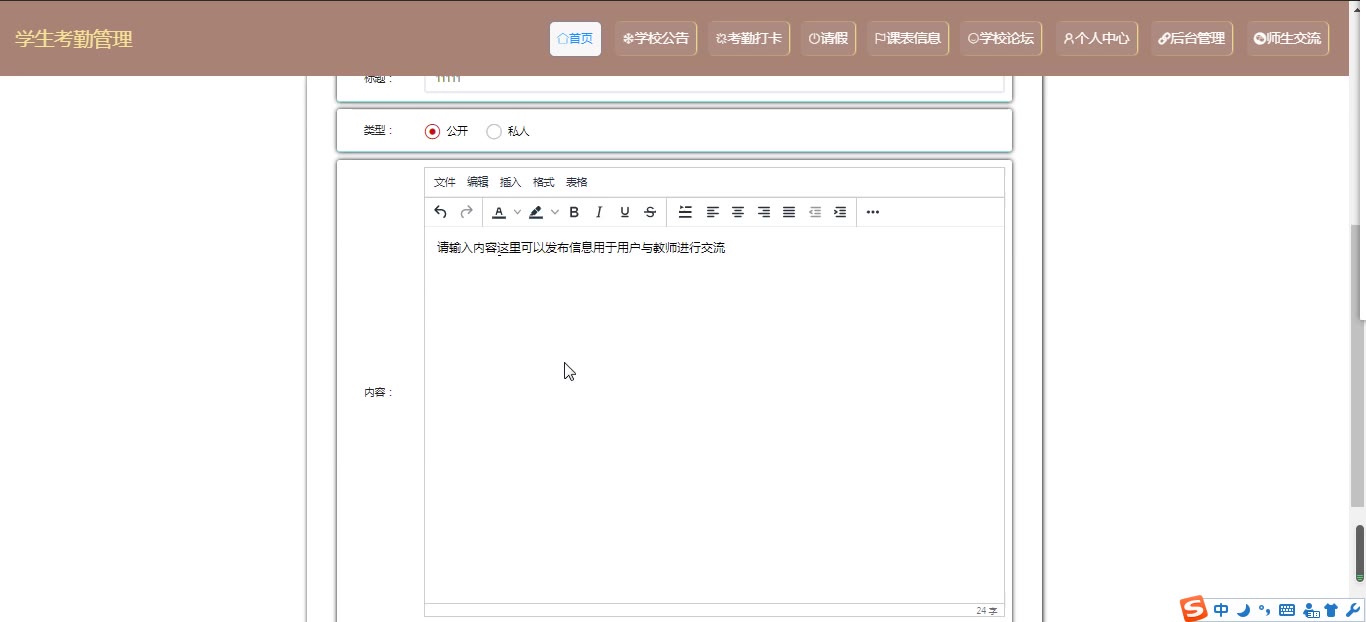The height and width of the screenshot is (622, 1366).
Task: Show more toolbar options (three dots)
Action: pyautogui.click(x=873, y=212)
